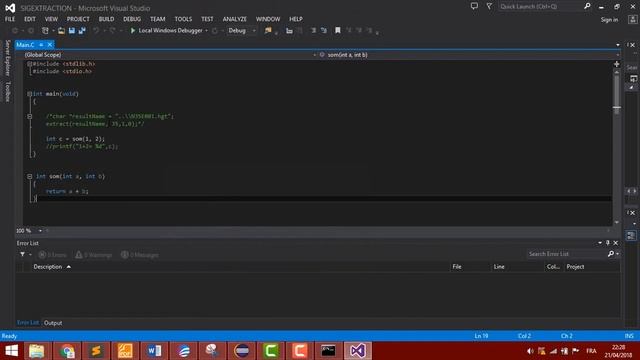Click the New Project toolbar icon

[45, 31]
